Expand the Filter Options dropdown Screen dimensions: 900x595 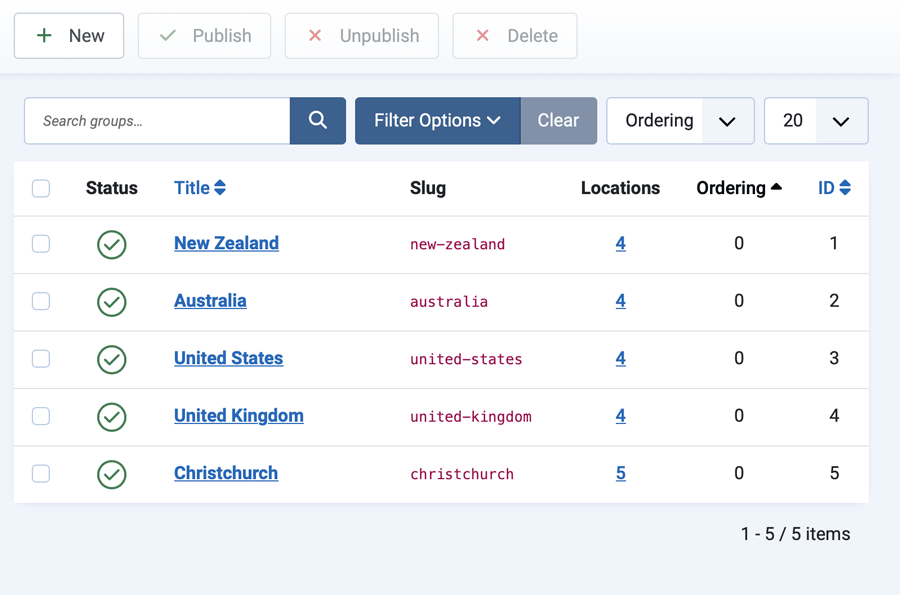pyautogui.click(x=437, y=121)
